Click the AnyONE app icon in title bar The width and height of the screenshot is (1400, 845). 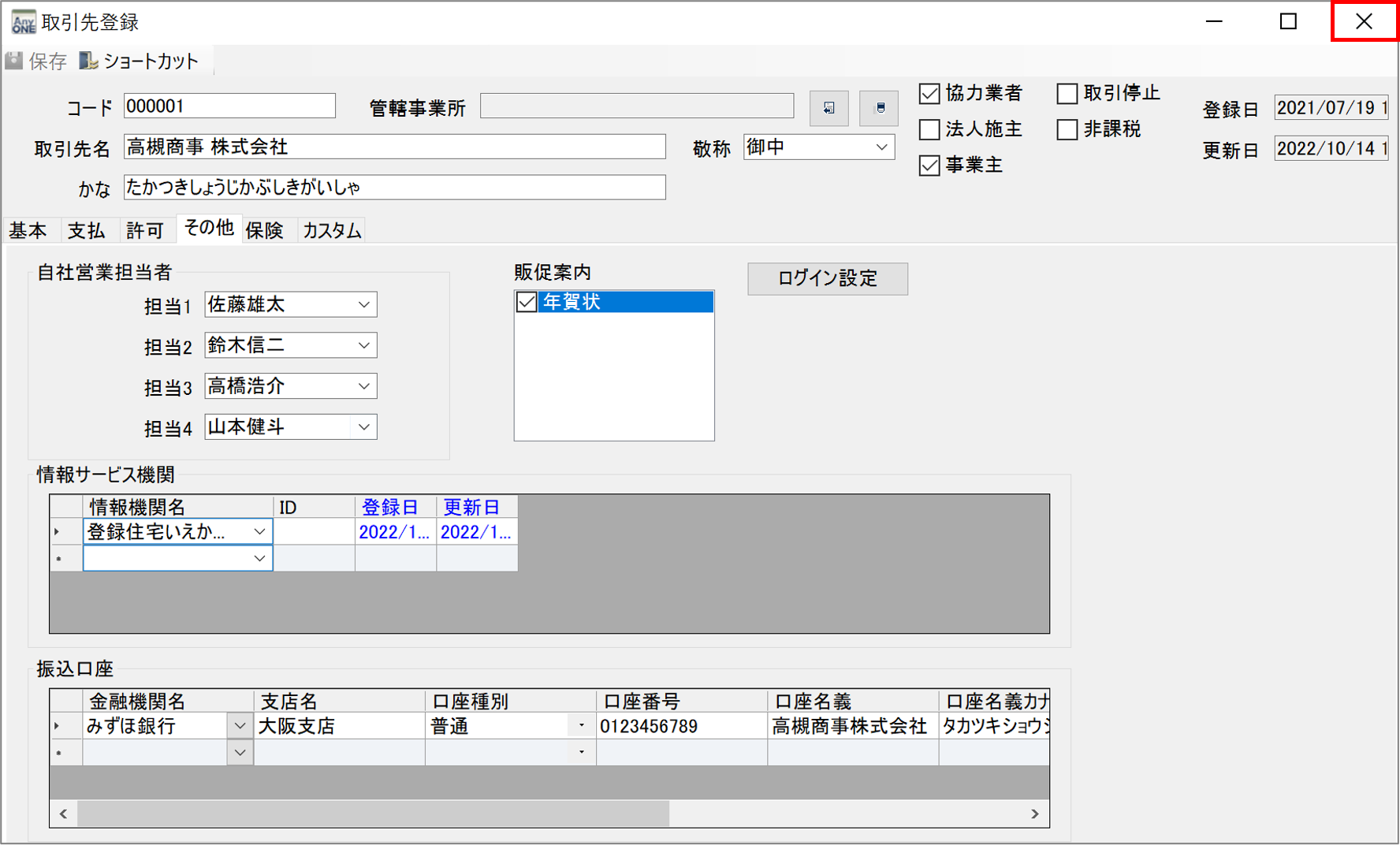click(23, 21)
